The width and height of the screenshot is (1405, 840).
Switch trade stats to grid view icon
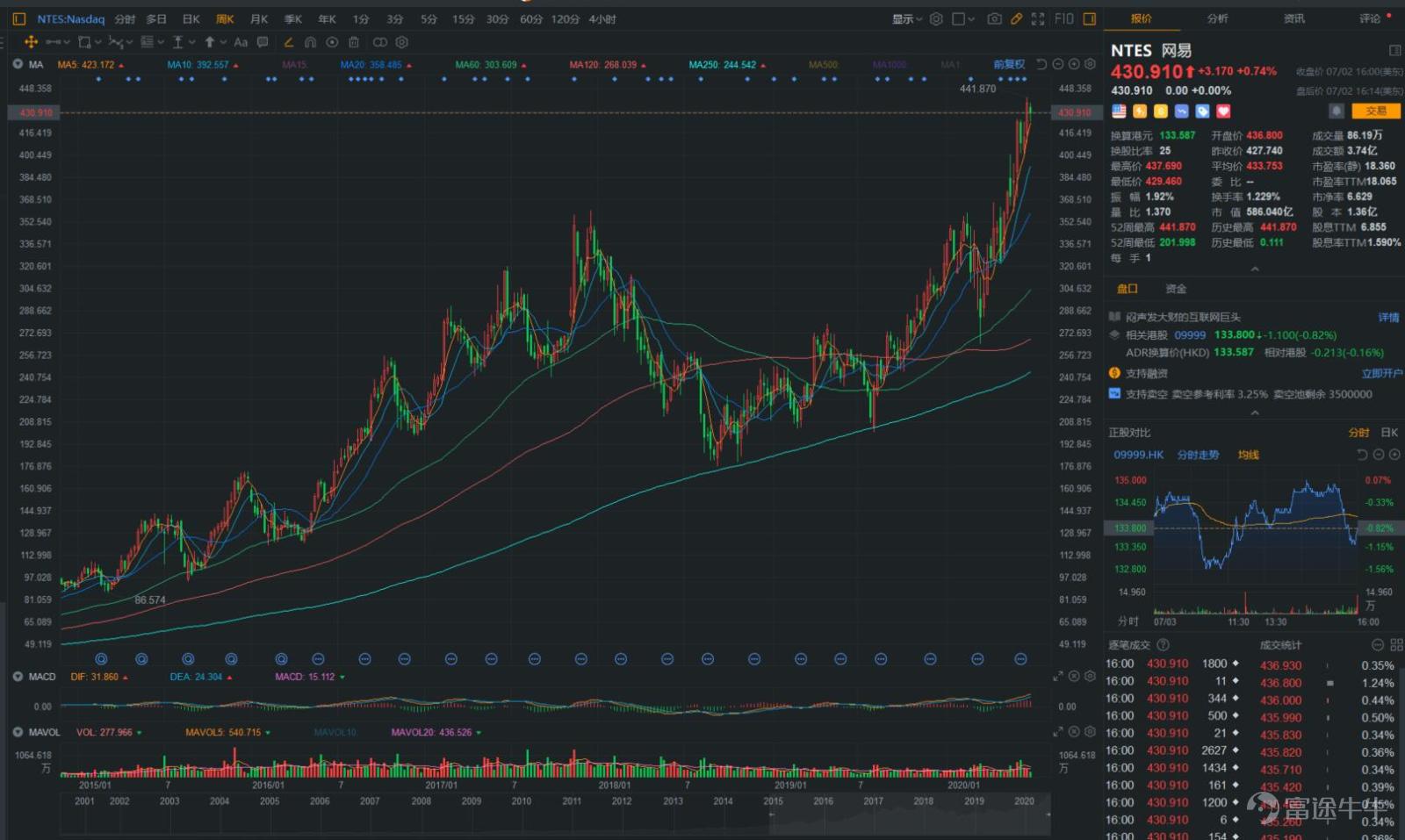coord(1396,644)
